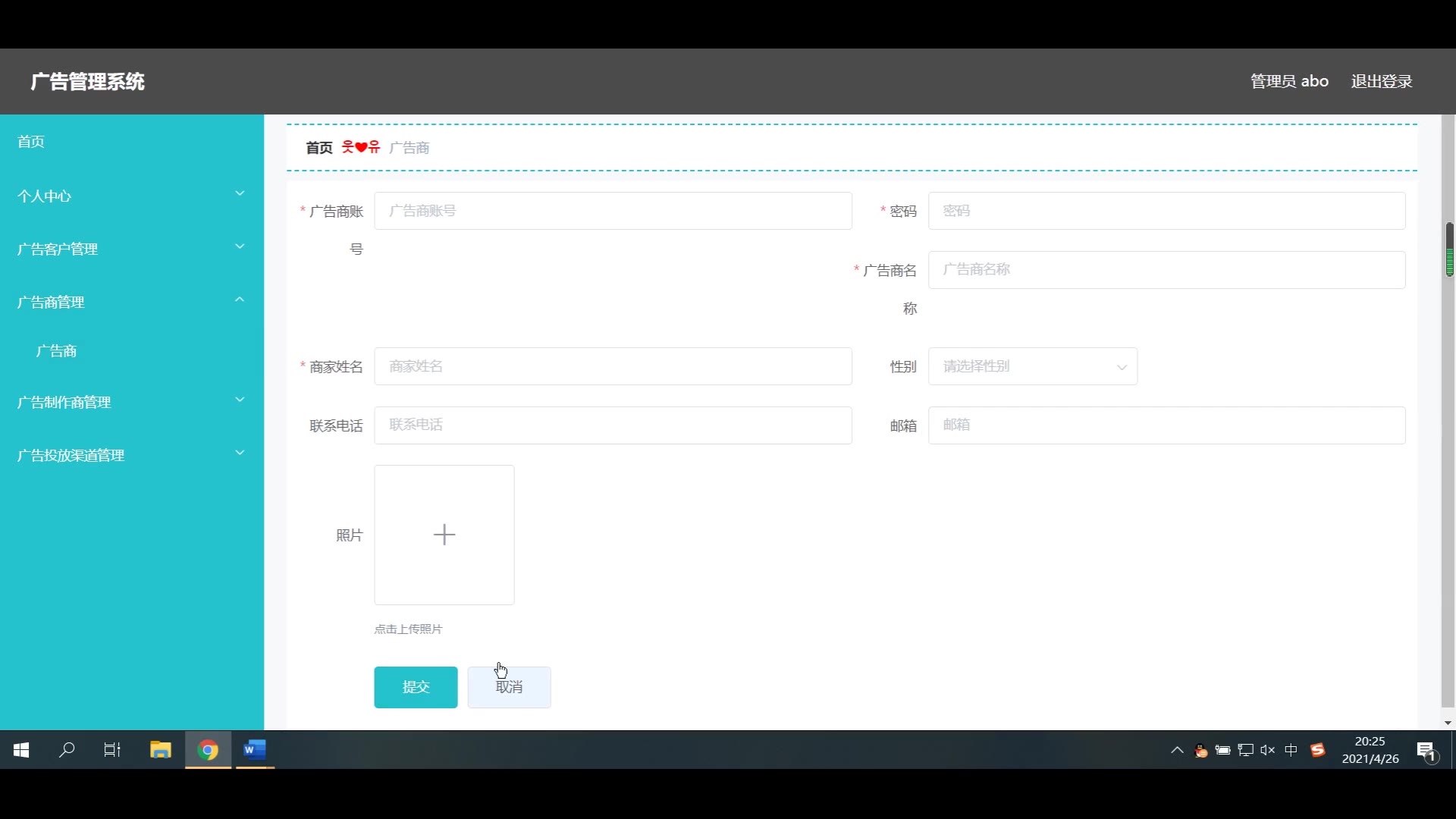Click the 退出登录 logout link
The width and height of the screenshot is (1456, 819).
point(1381,81)
